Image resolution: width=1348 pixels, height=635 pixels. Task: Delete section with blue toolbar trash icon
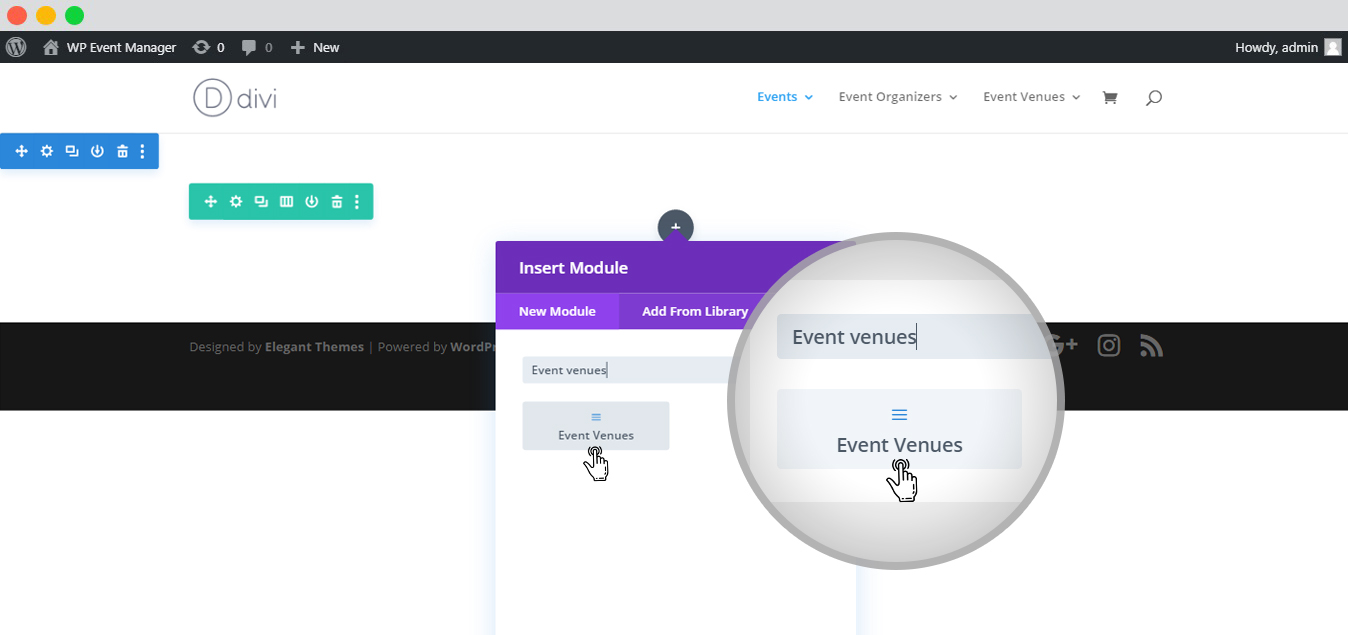122,151
